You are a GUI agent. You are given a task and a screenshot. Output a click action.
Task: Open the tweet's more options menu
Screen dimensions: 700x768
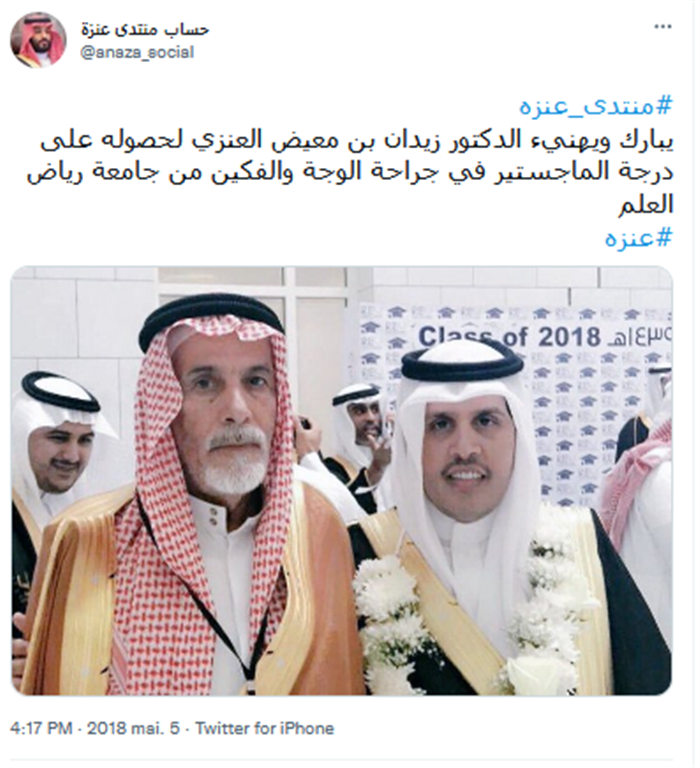point(663,26)
